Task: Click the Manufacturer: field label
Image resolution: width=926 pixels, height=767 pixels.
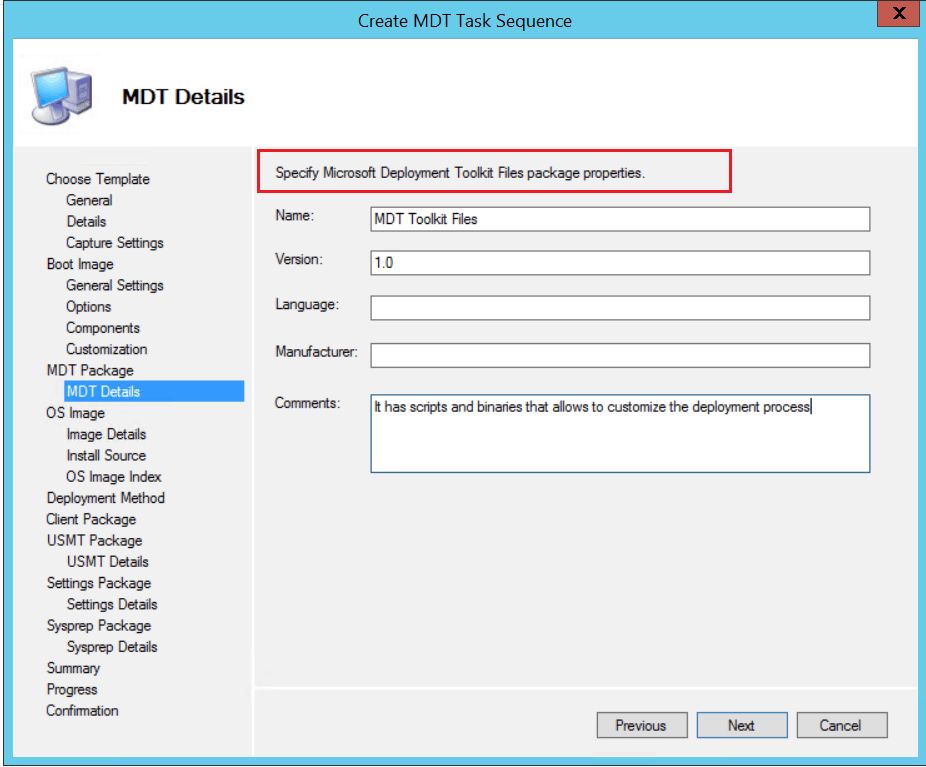Action: point(317,351)
